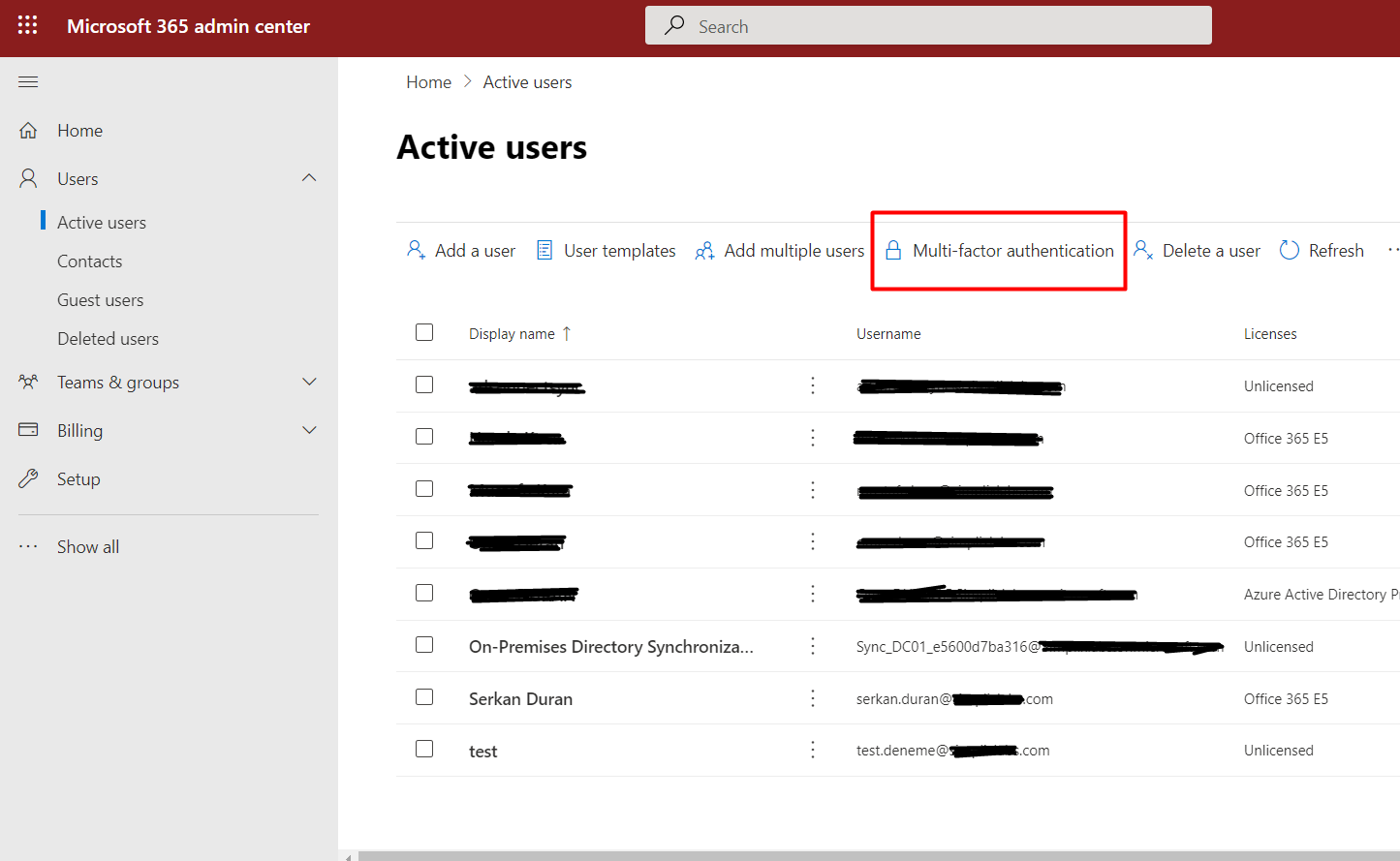Open Deleted users in sidebar
Screen dimensions: 1400x861
(x=108, y=338)
